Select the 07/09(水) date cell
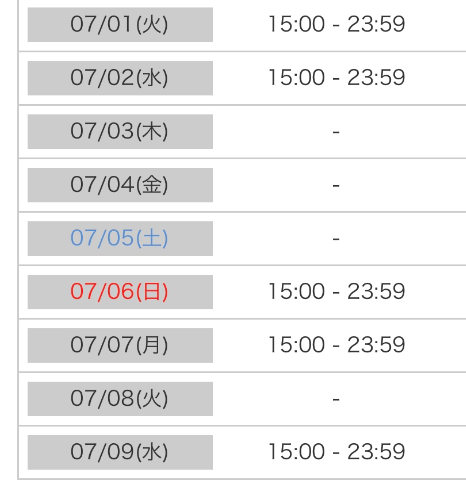Screen dimensions: 466x480 coord(120,452)
